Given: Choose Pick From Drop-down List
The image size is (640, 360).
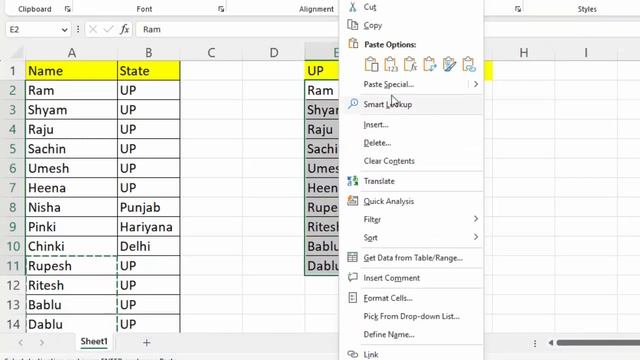Looking at the screenshot, I should click(x=411, y=316).
